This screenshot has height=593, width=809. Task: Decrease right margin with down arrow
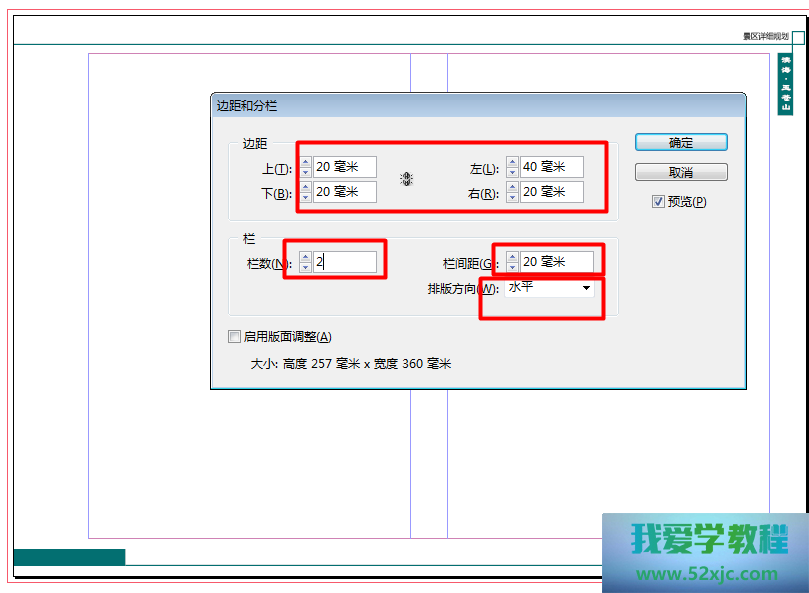[512, 197]
